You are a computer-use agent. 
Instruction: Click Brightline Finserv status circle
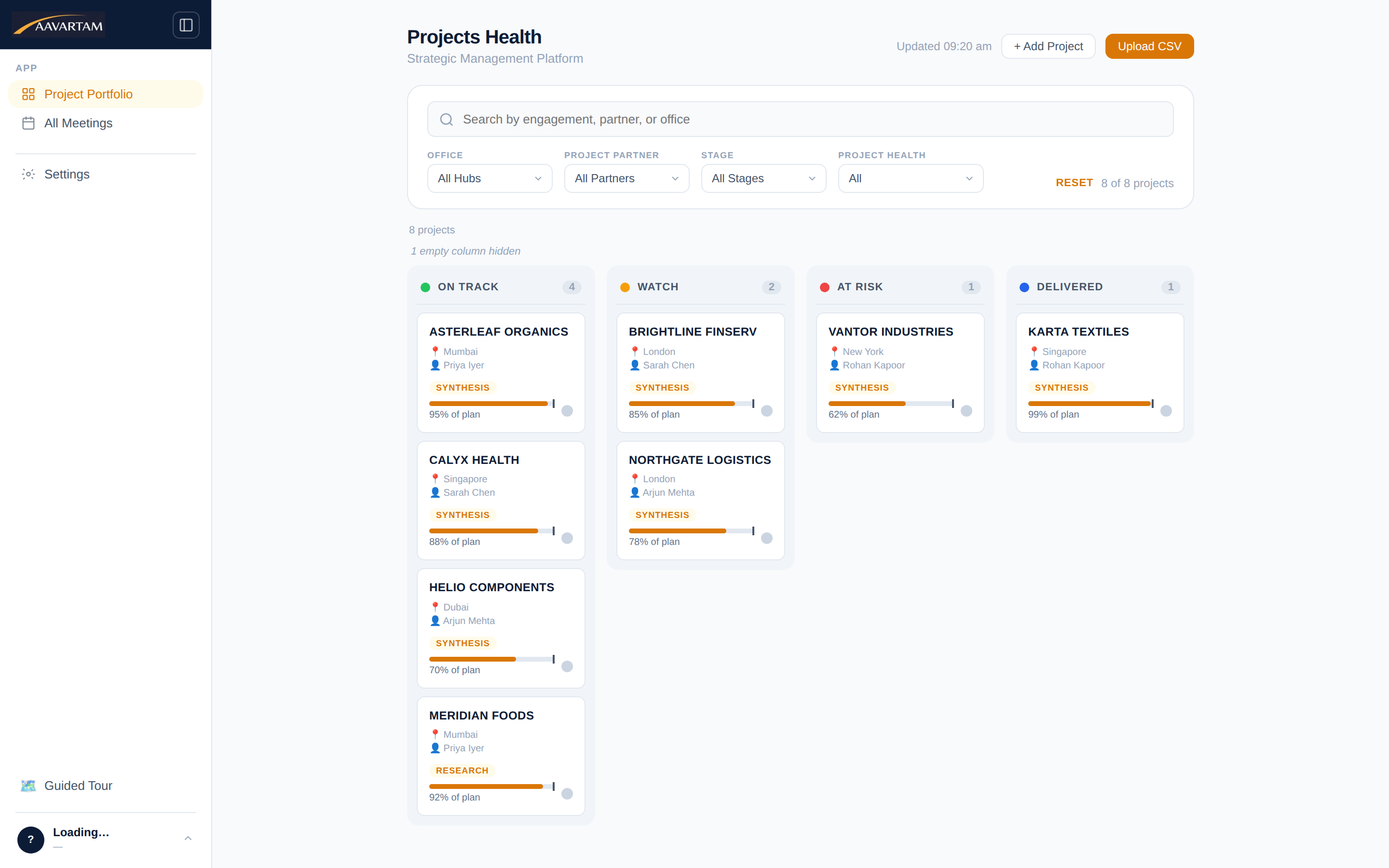(x=767, y=410)
